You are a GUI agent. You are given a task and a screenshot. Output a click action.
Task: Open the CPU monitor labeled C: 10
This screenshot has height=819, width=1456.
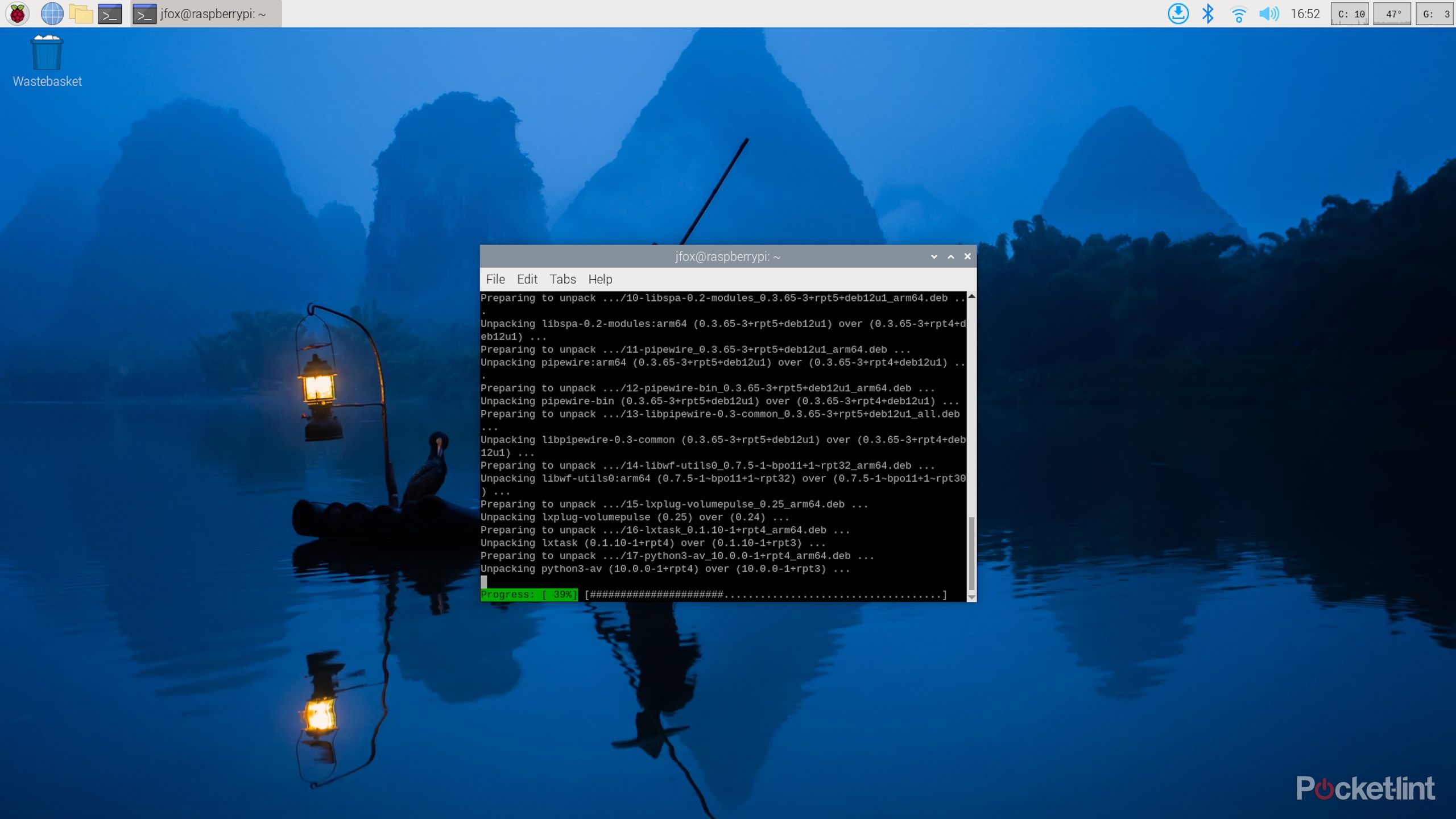pos(1349,13)
